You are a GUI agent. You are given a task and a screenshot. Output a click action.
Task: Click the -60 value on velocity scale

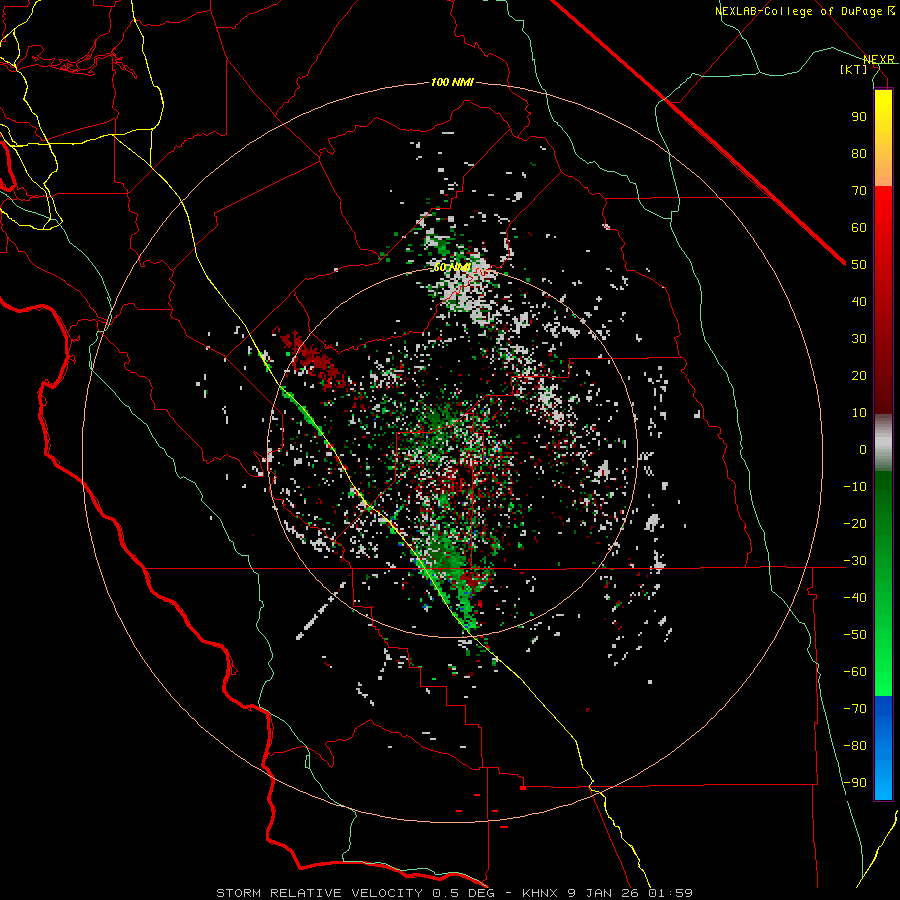tap(855, 672)
